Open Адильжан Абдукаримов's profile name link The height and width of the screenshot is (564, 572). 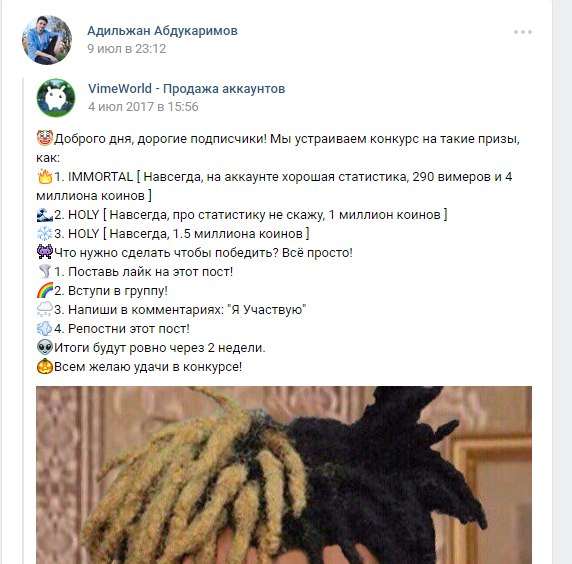(x=162, y=31)
